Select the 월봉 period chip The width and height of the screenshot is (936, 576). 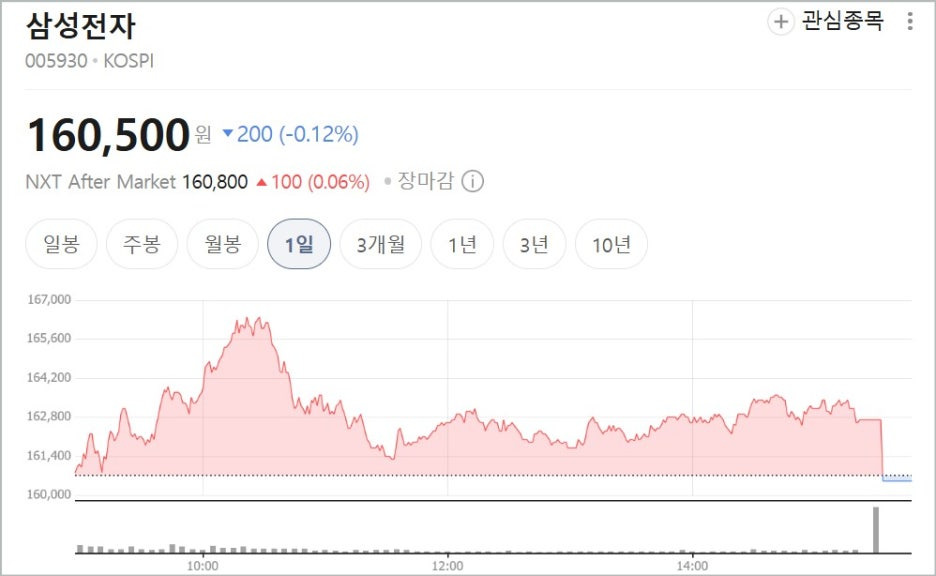point(221,243)
